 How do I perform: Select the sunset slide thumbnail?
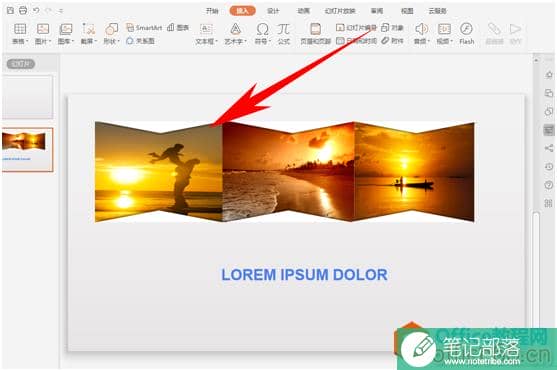pyautogui.click(x=27, y=149)
